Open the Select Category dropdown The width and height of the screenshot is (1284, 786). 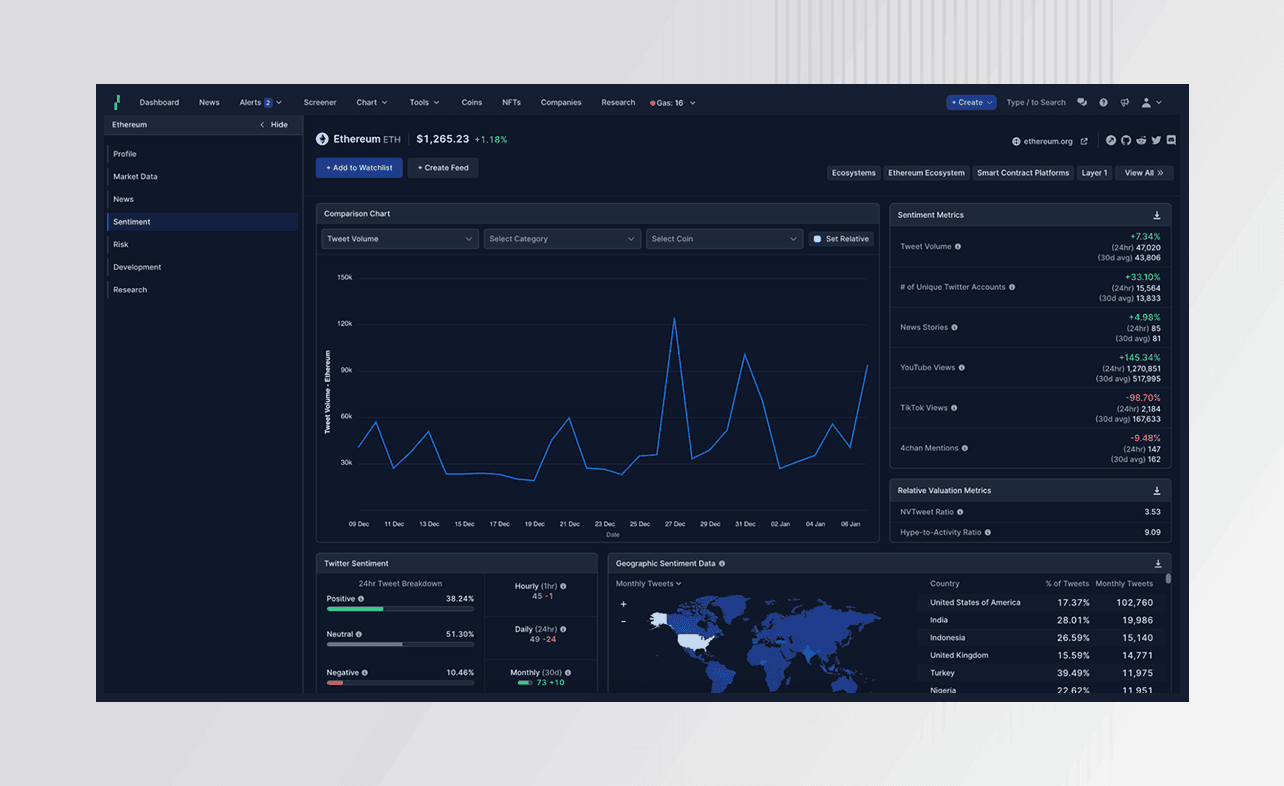[562, 239]
